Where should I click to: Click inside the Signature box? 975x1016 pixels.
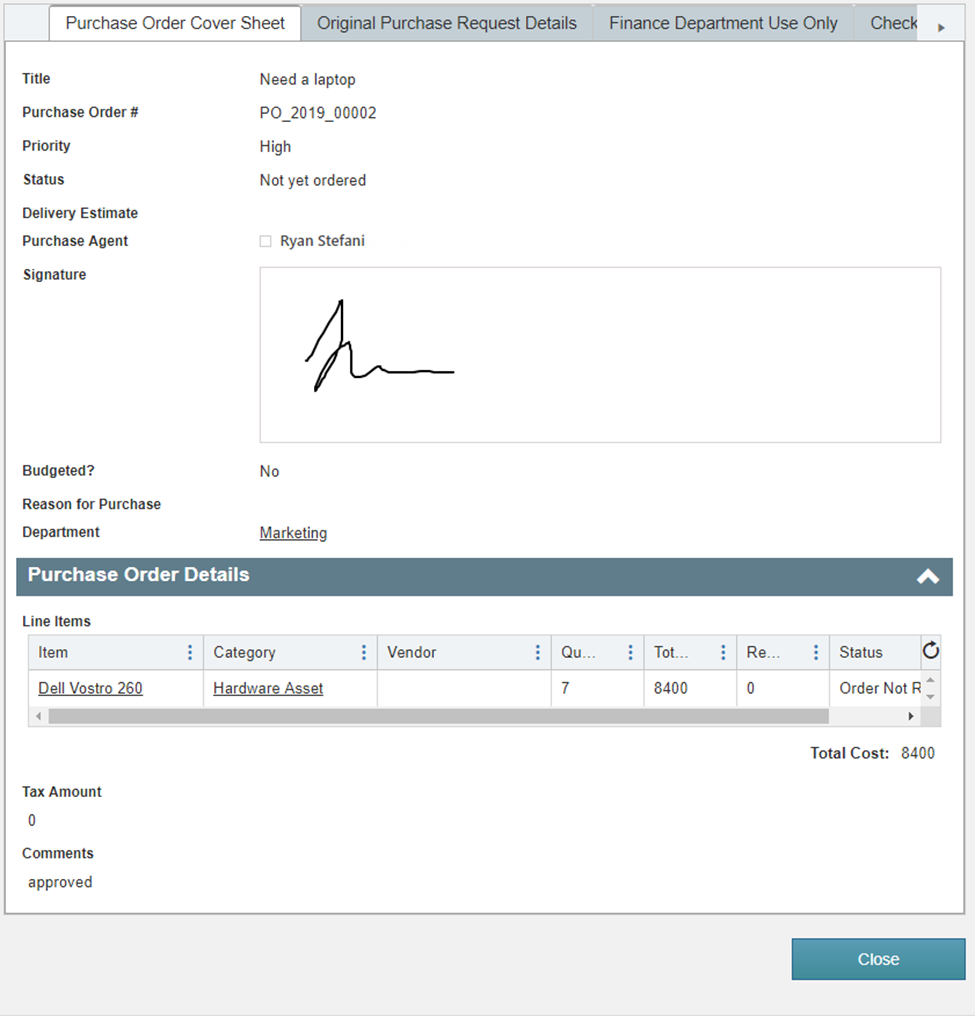[600, 354]
